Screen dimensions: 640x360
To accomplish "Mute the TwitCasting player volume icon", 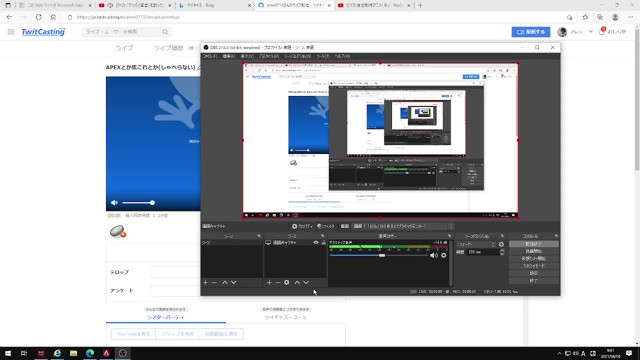I will pos(114,202).
